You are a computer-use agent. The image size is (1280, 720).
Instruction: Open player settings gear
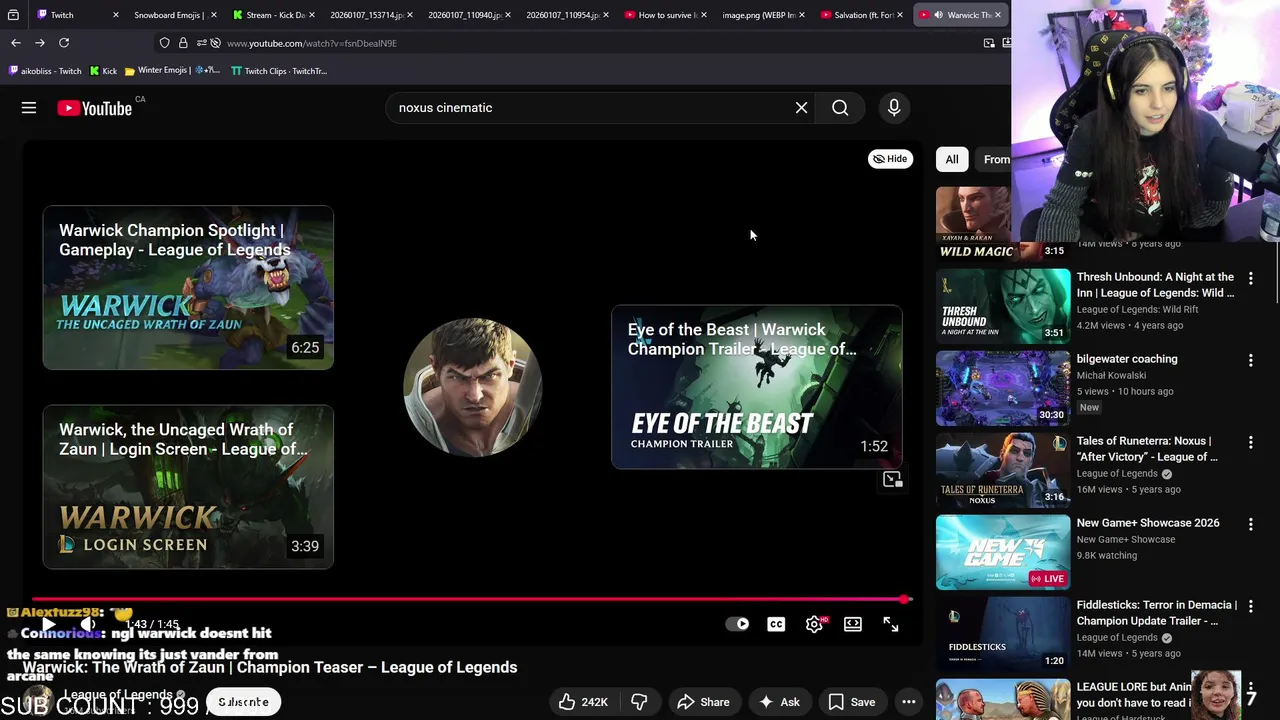pos(814,624)
